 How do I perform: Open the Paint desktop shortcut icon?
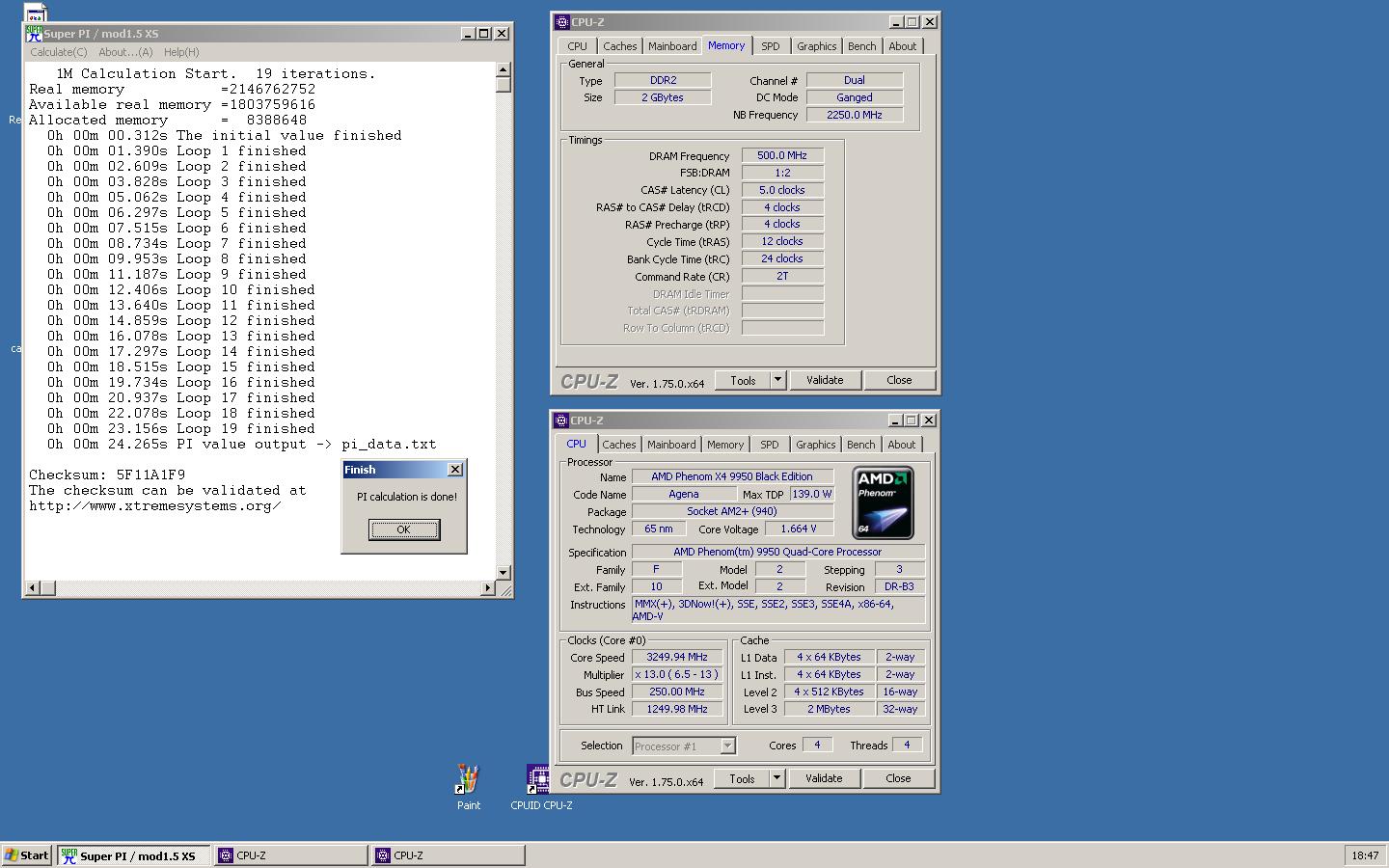click(468, 779)
